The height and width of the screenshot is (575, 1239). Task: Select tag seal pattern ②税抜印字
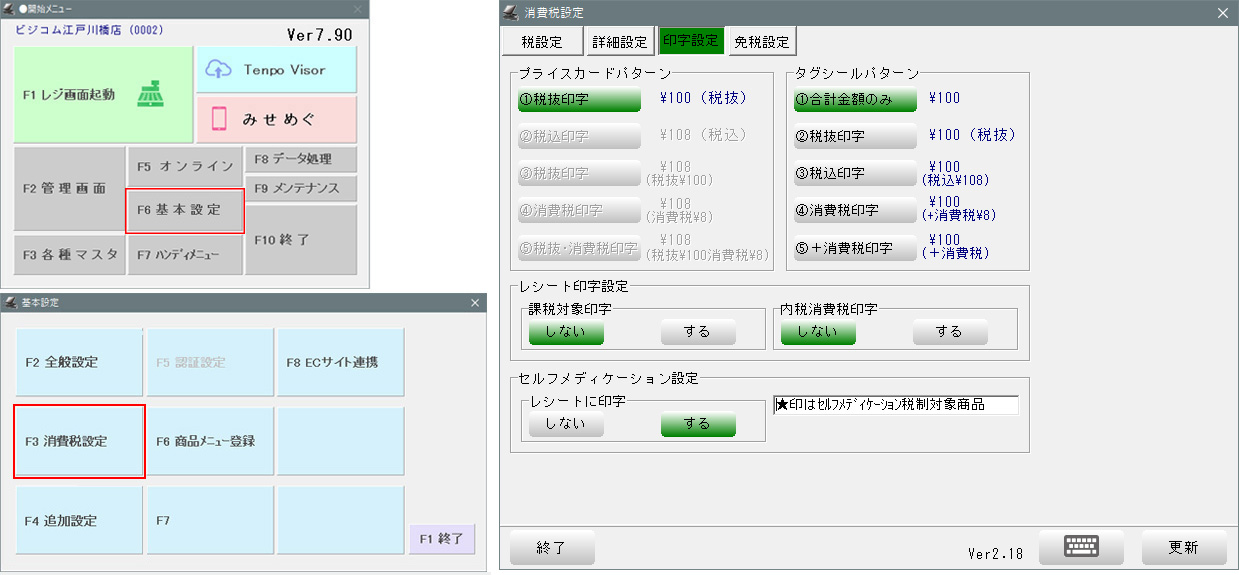854,136
